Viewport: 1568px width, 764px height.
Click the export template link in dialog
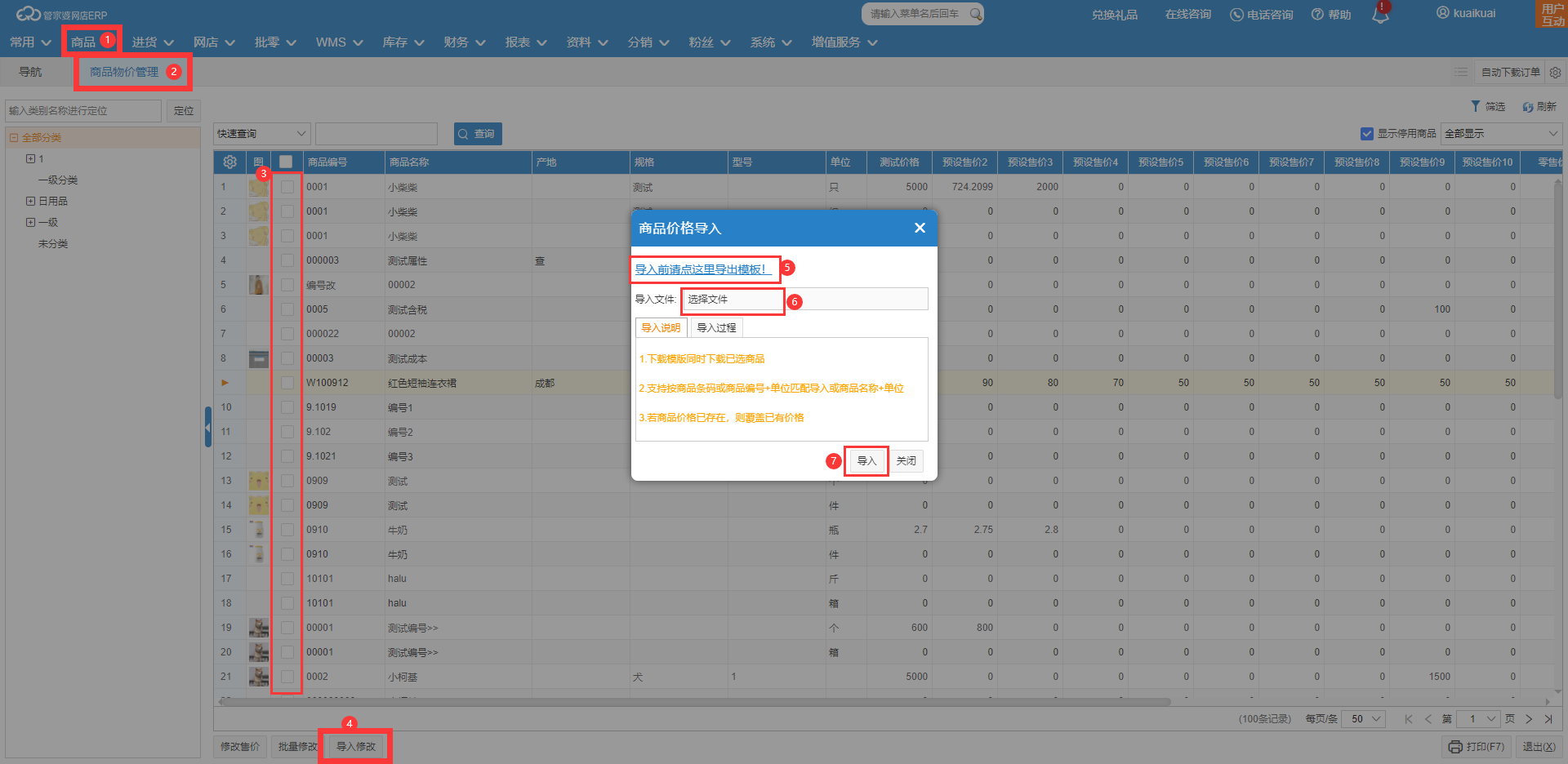[x=701, y=269]
